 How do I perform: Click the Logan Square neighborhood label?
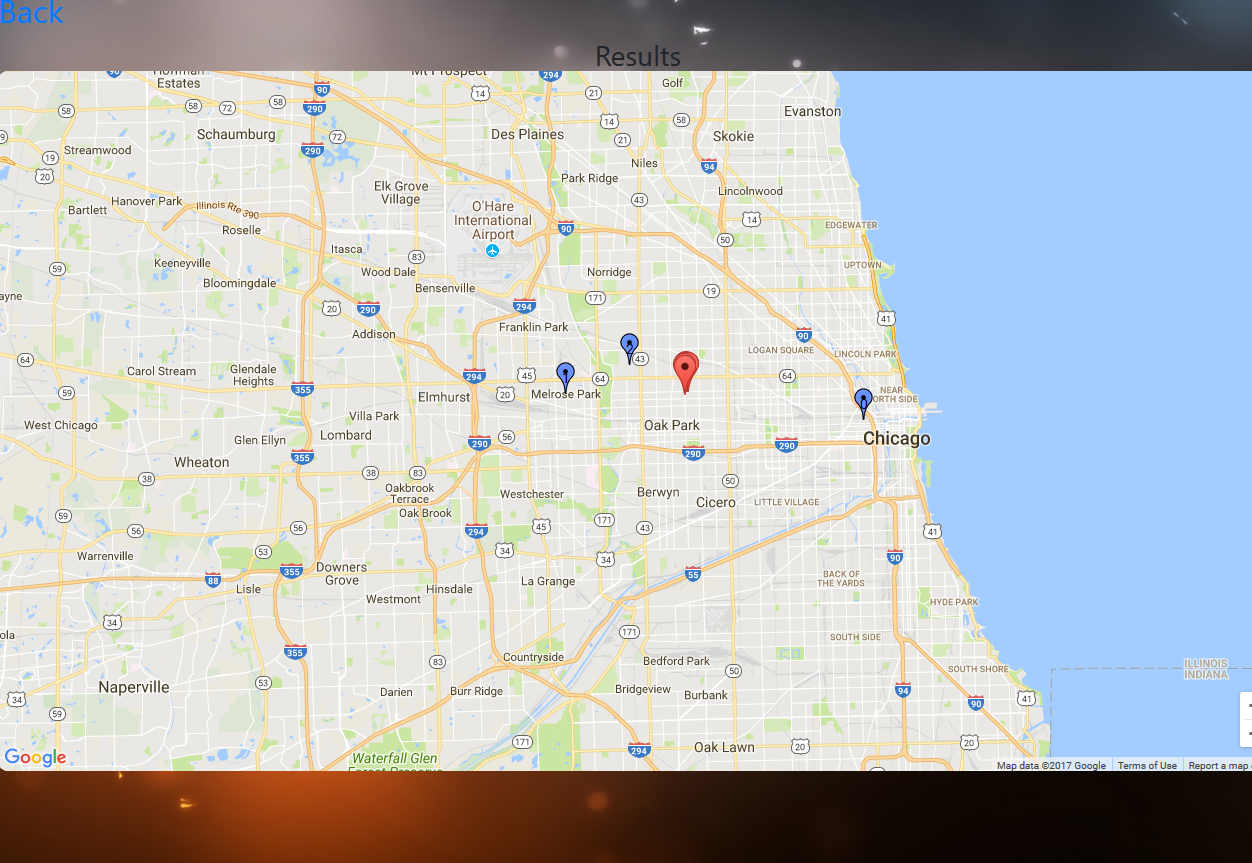pos(782,350)
